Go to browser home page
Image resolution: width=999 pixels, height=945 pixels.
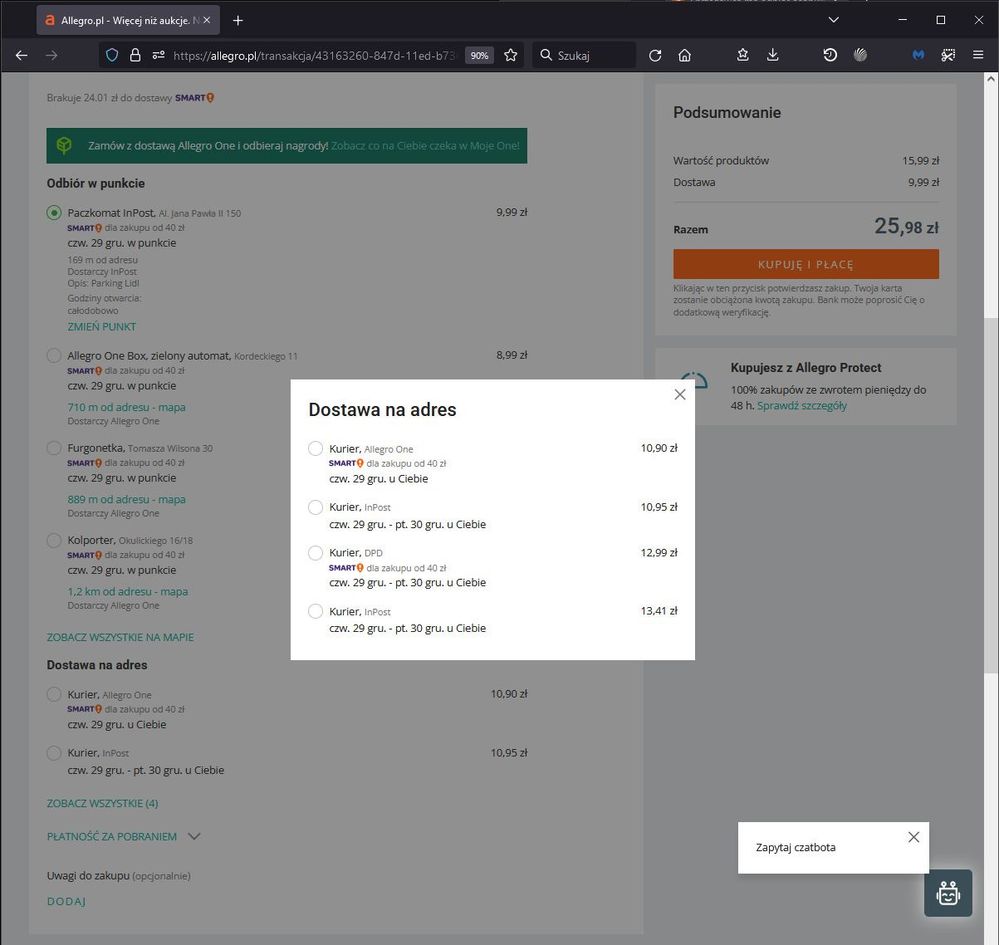point(685,55)
